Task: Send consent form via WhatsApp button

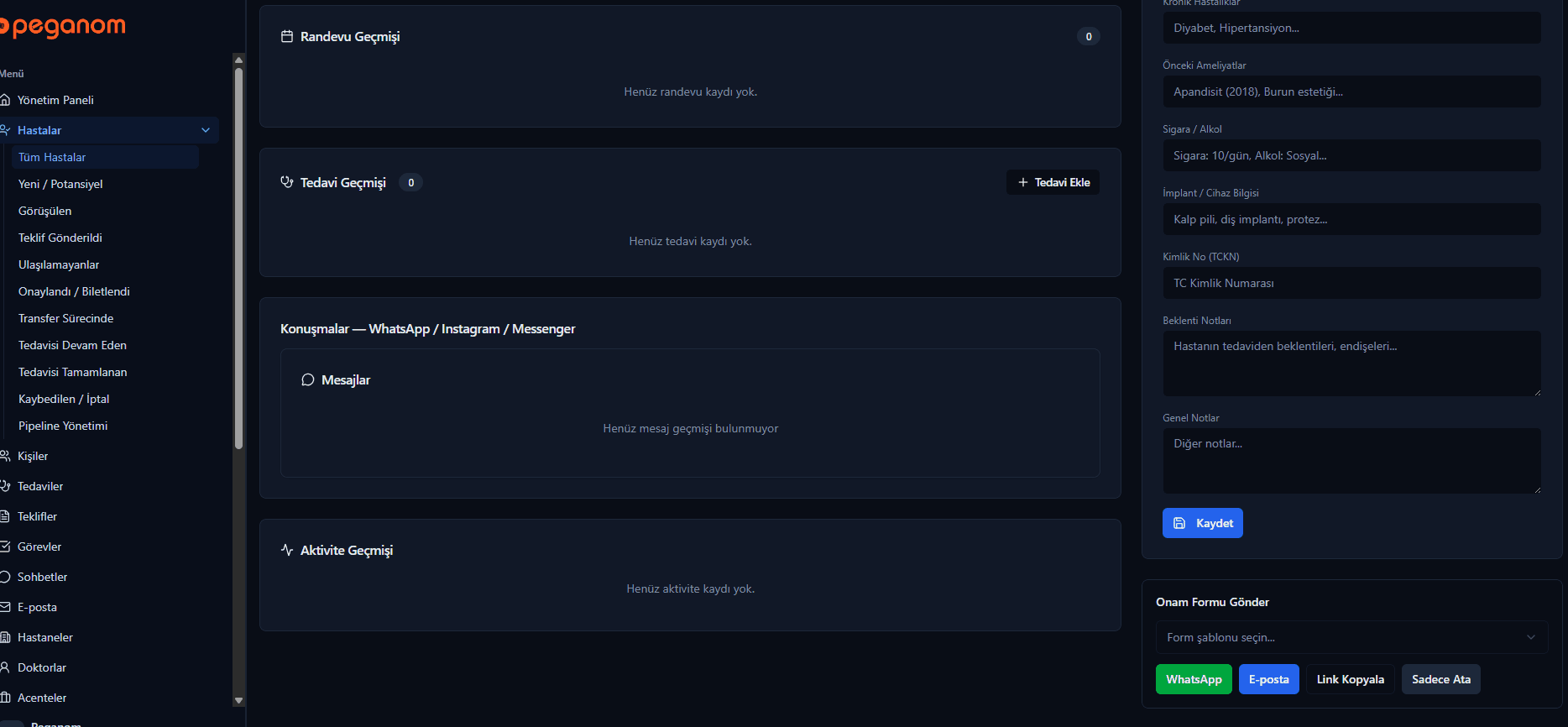Action: tap(1194, 679)
